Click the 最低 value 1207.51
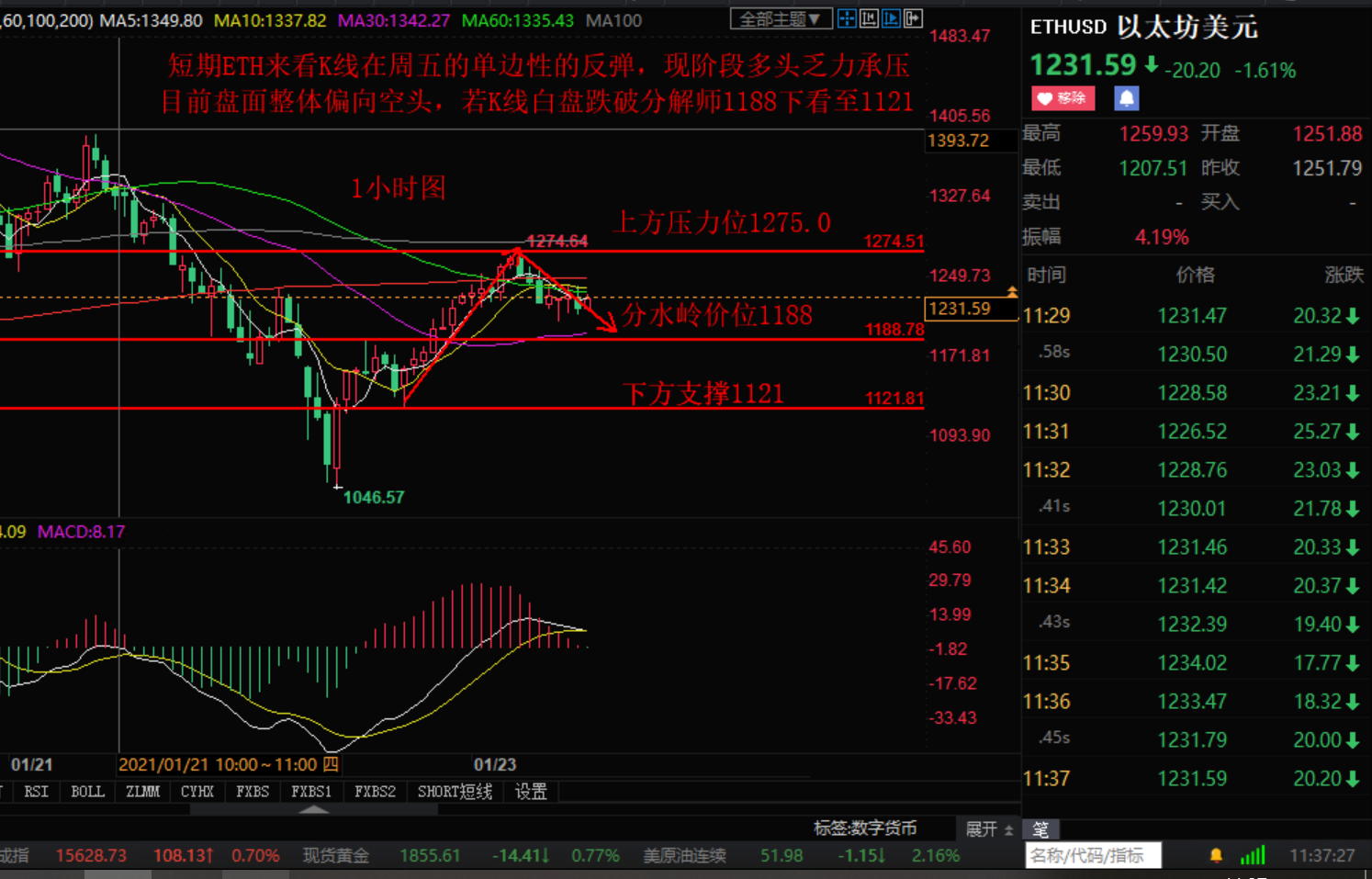 (x=1153, y=168)
